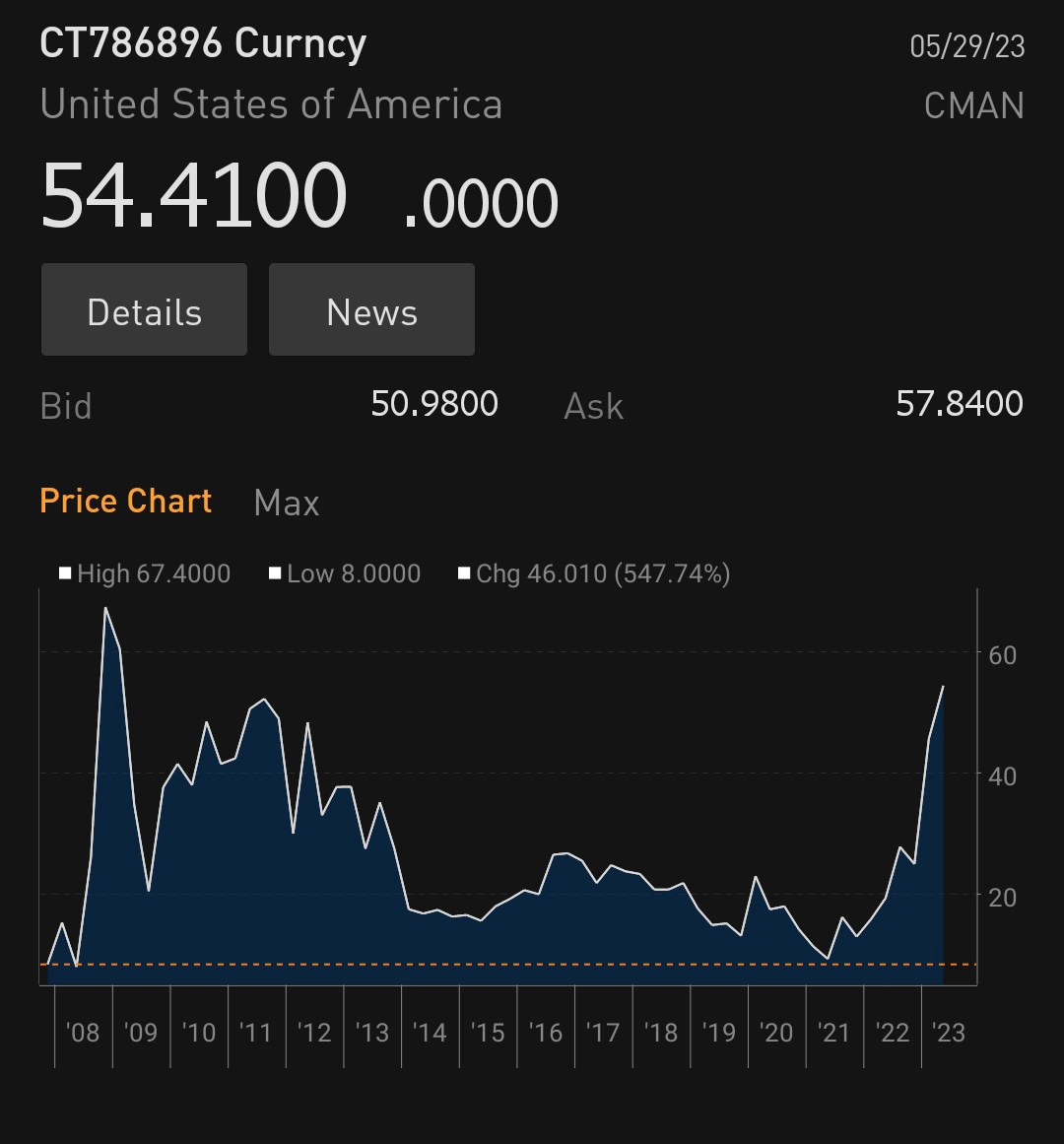Click the .0000 change value
1064x1144 pixels.
point(482,203)
